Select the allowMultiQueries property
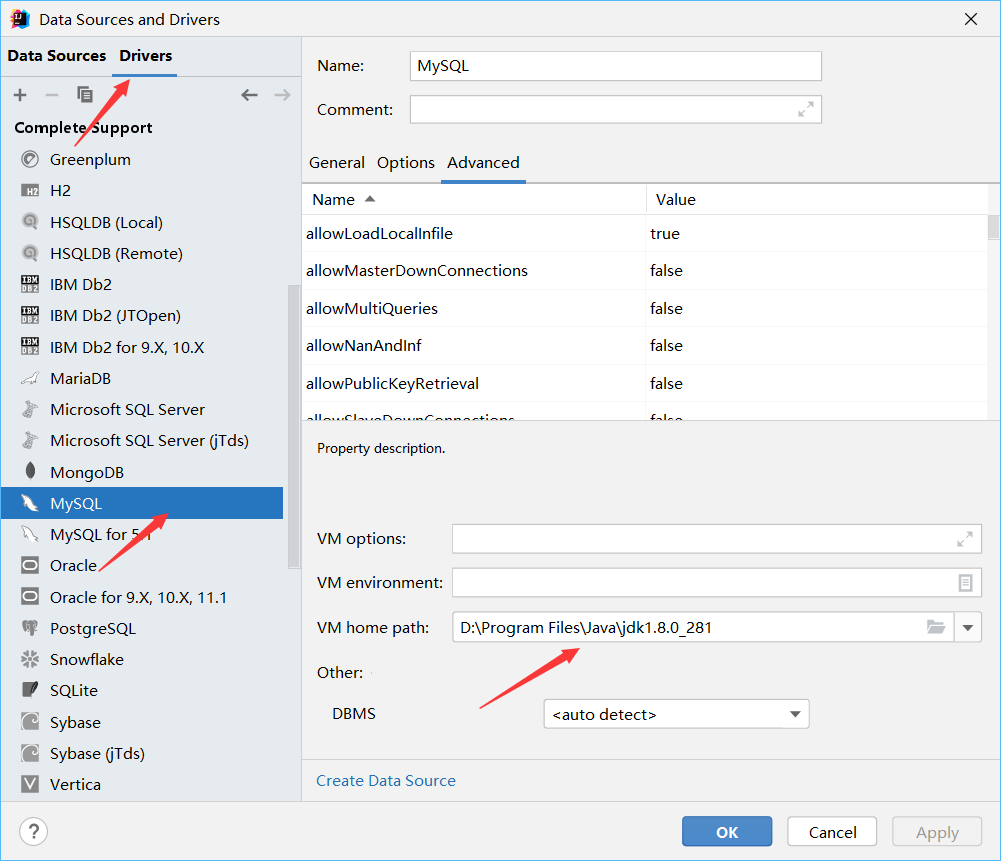 pyautogui.click(x=645, y=308)
